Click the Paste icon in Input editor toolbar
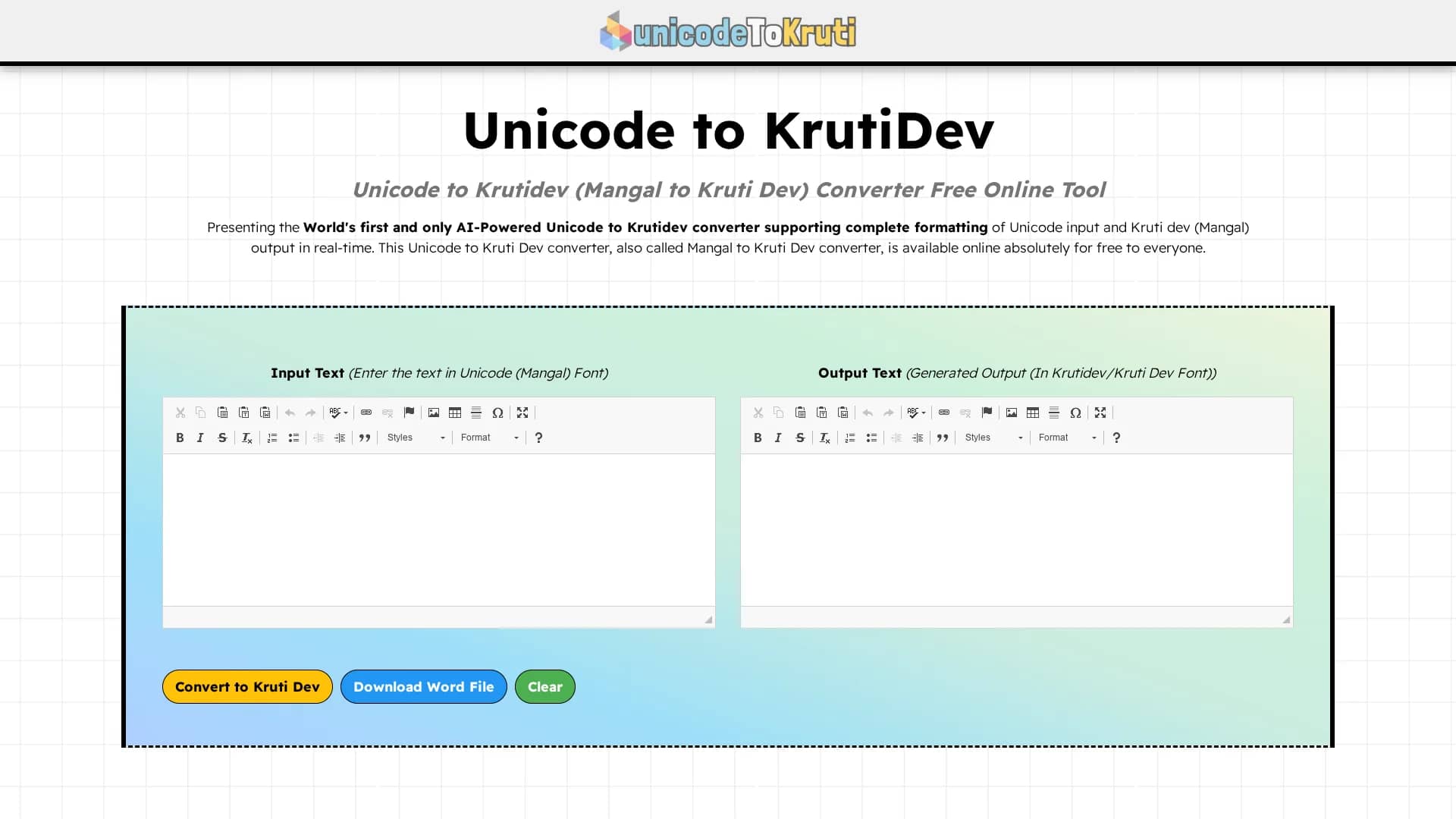This screenshot has width=1456, height=819. pyautogui.click(x=222, y=413)
